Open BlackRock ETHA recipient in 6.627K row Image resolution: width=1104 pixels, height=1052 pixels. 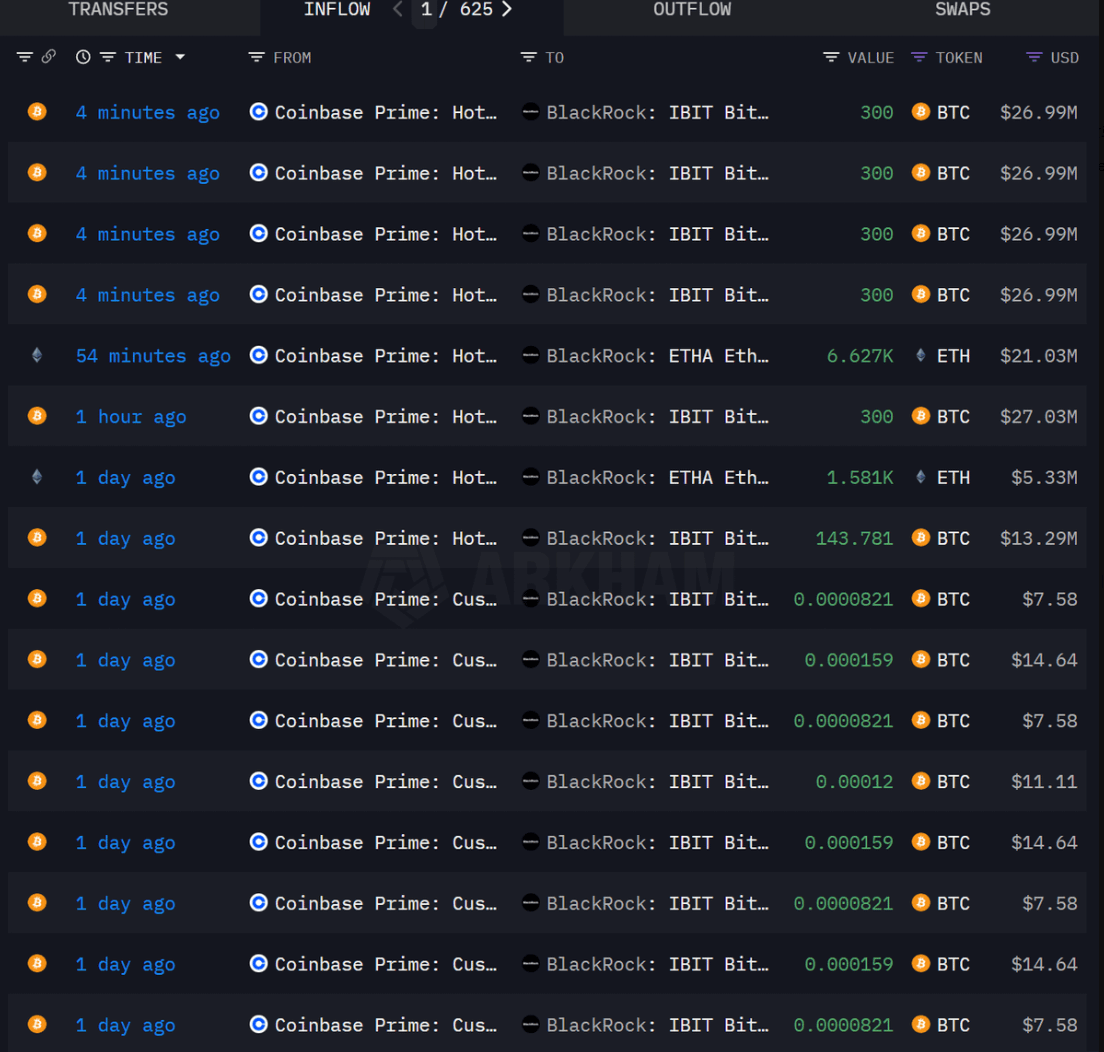point(658,356)
